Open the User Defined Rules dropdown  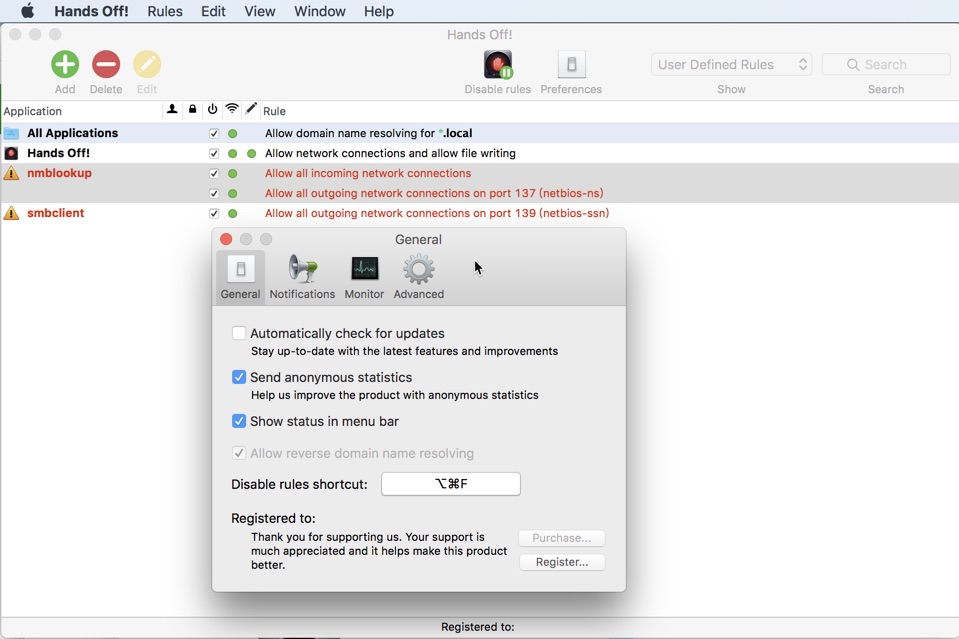[x=731, y=63]
